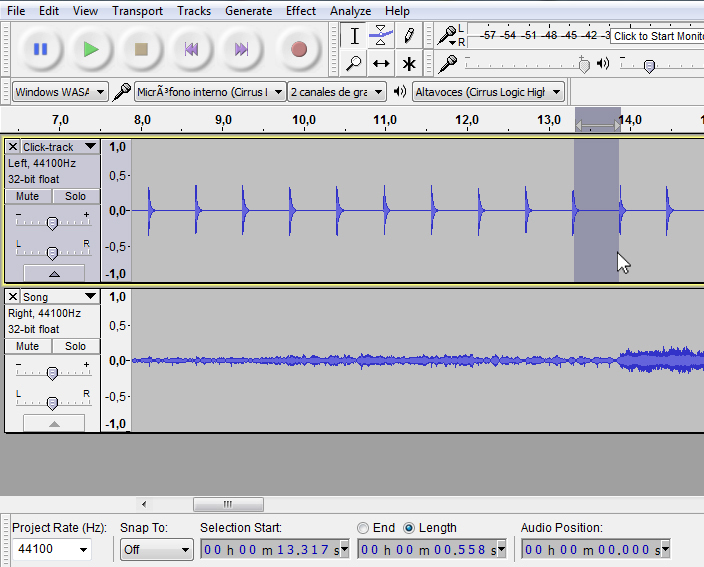The image size is (704, 567).
Task: Select the Length radio button
Action: coord(409,528)
